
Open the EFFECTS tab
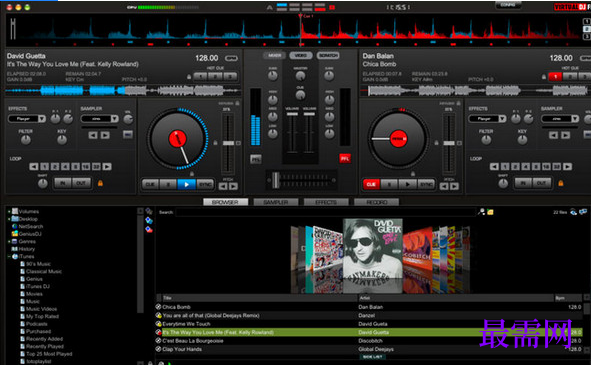click(x=326, y=202)
